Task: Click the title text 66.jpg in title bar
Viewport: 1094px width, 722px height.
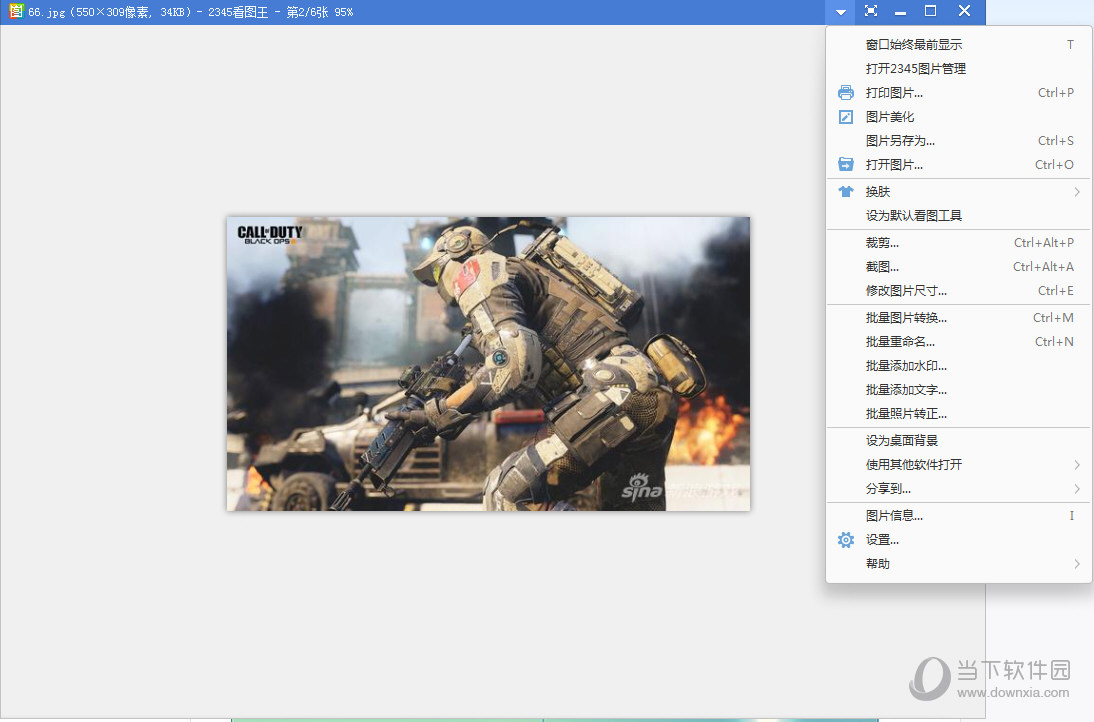Action: click(45, 13)
